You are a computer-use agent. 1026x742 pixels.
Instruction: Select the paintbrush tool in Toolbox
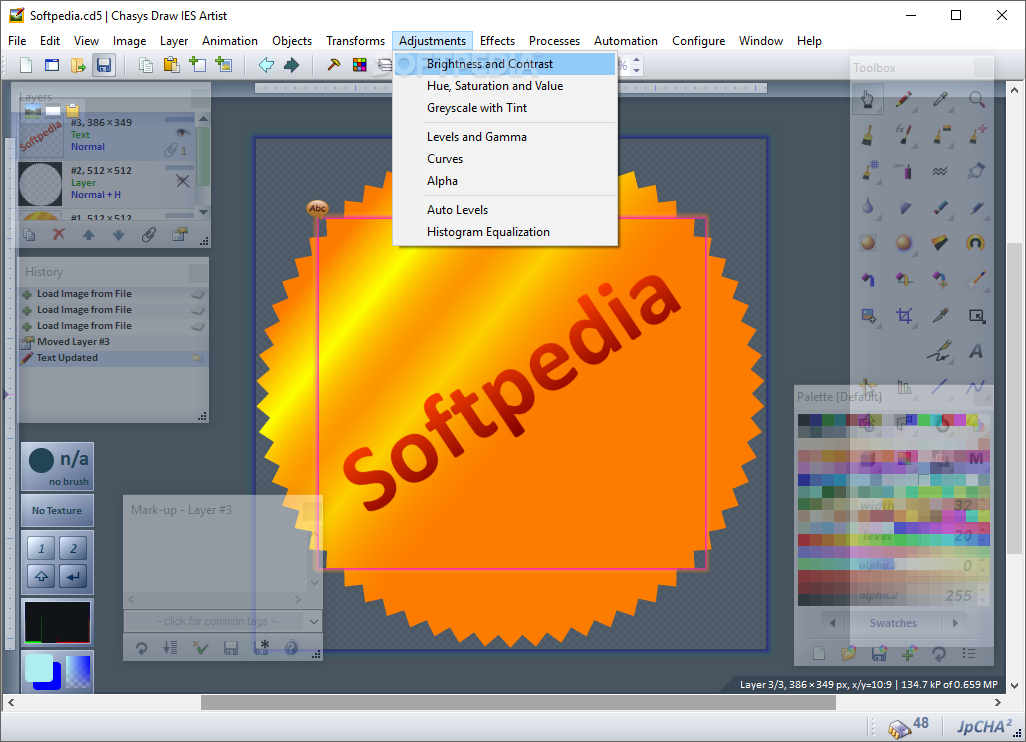868,135
